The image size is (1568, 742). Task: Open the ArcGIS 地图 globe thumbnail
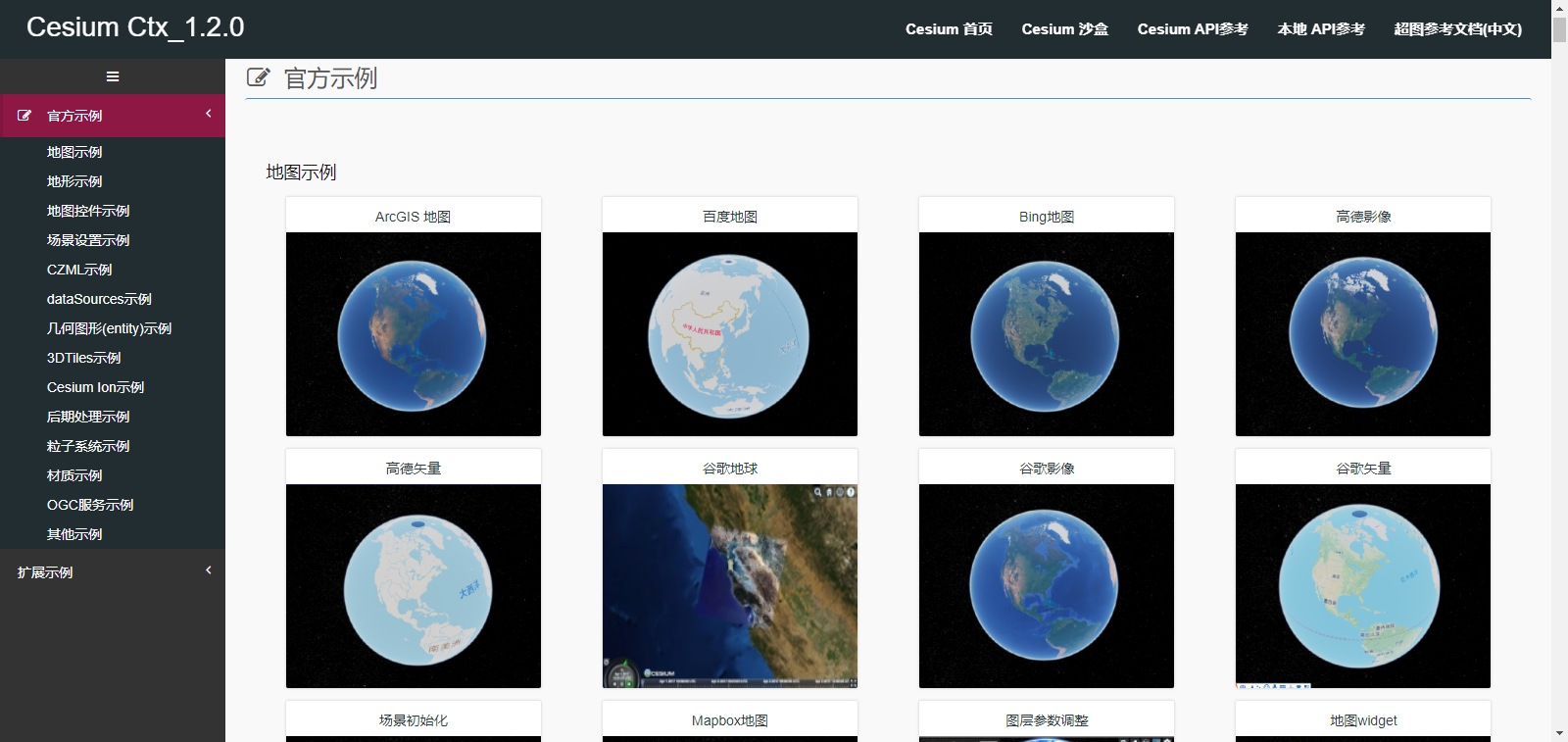click(x=414, y=334)
